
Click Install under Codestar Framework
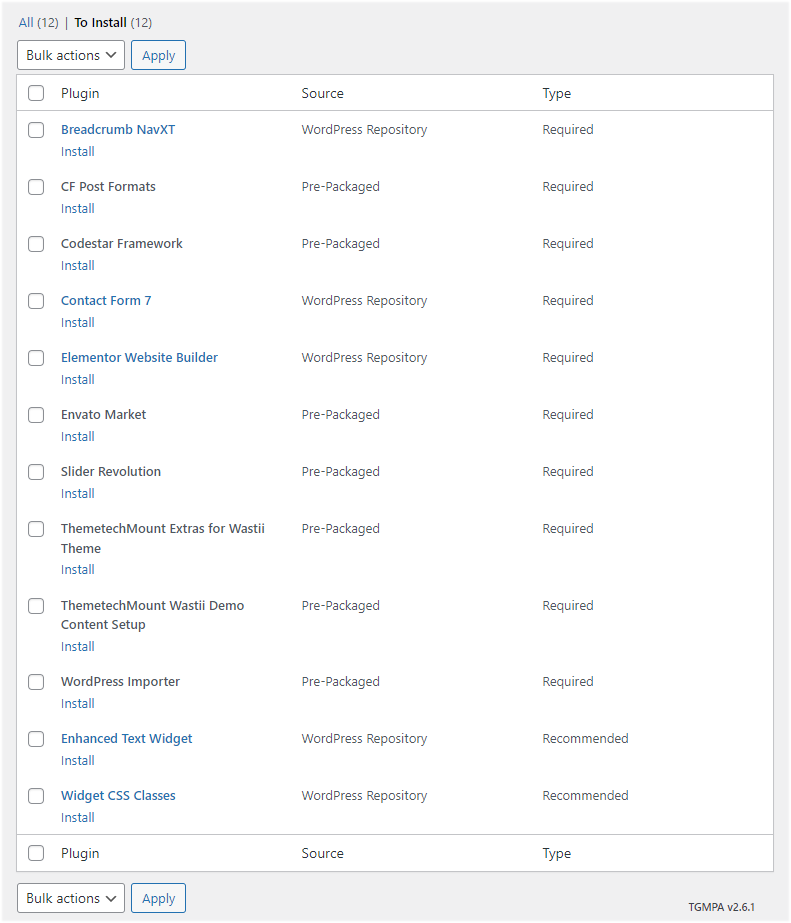click(78, 265)
